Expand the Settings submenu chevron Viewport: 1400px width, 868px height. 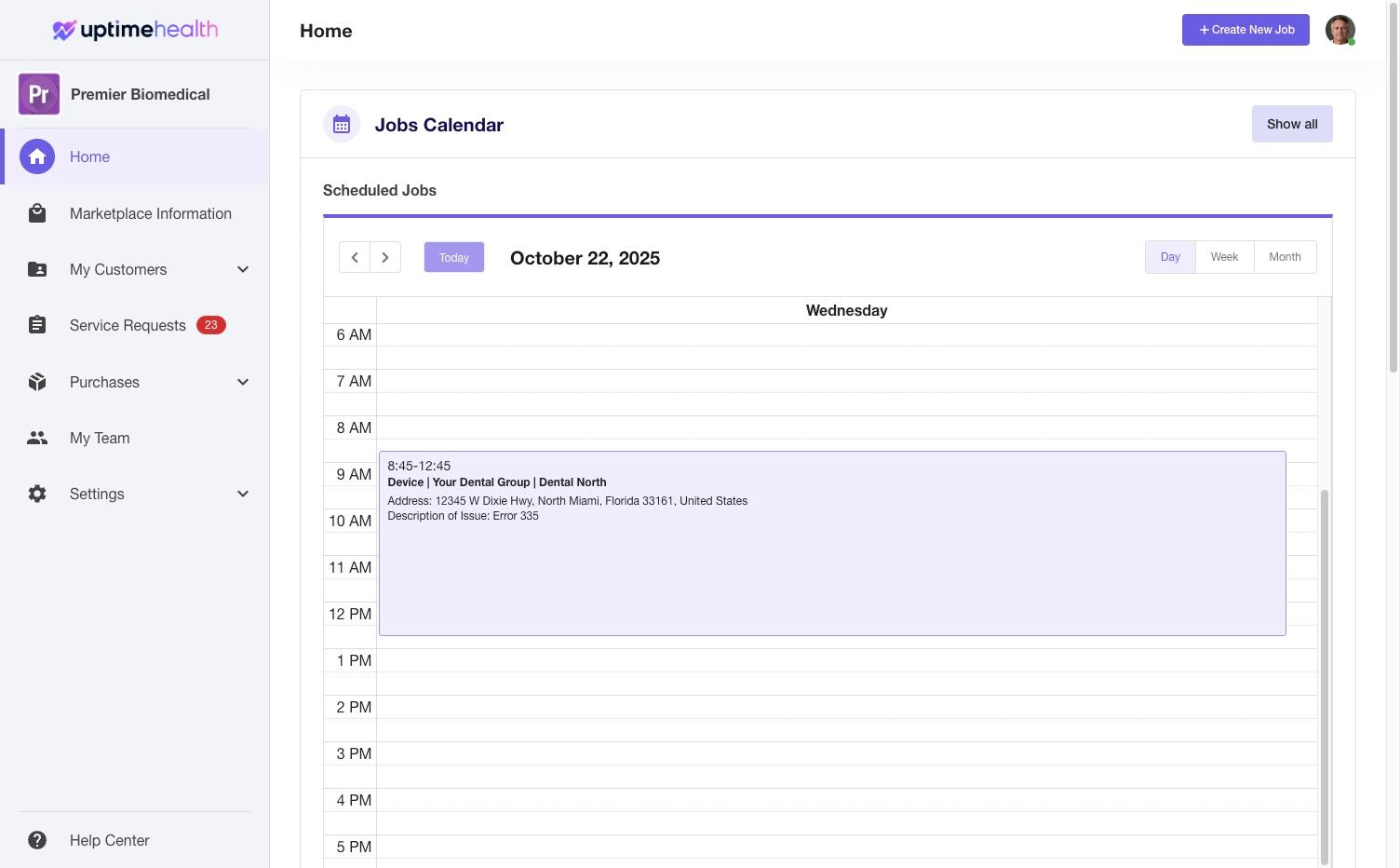point(243,494)
